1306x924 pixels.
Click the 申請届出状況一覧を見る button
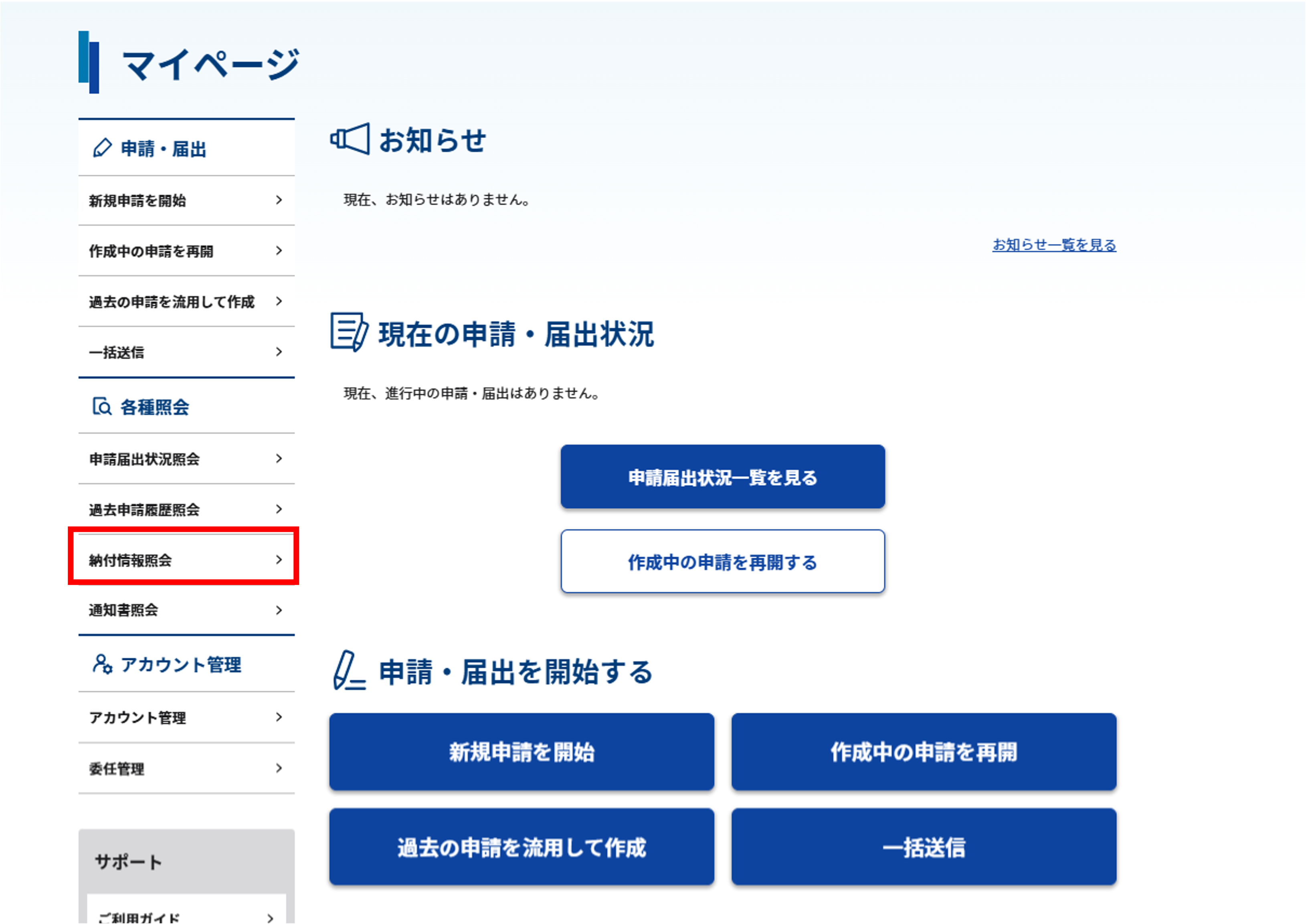pyautogui.click(x=722, y=477)
